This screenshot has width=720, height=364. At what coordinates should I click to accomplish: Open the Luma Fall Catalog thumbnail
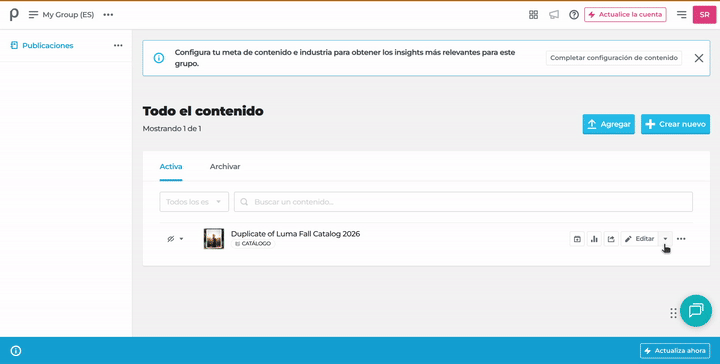[x=214, y=239]
